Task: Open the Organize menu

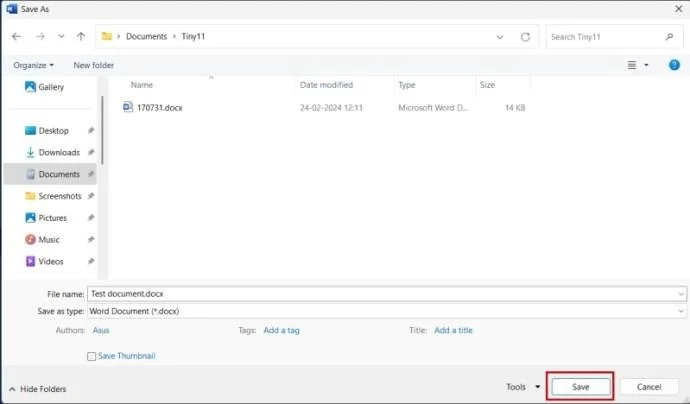Action: tap(34, 65)
